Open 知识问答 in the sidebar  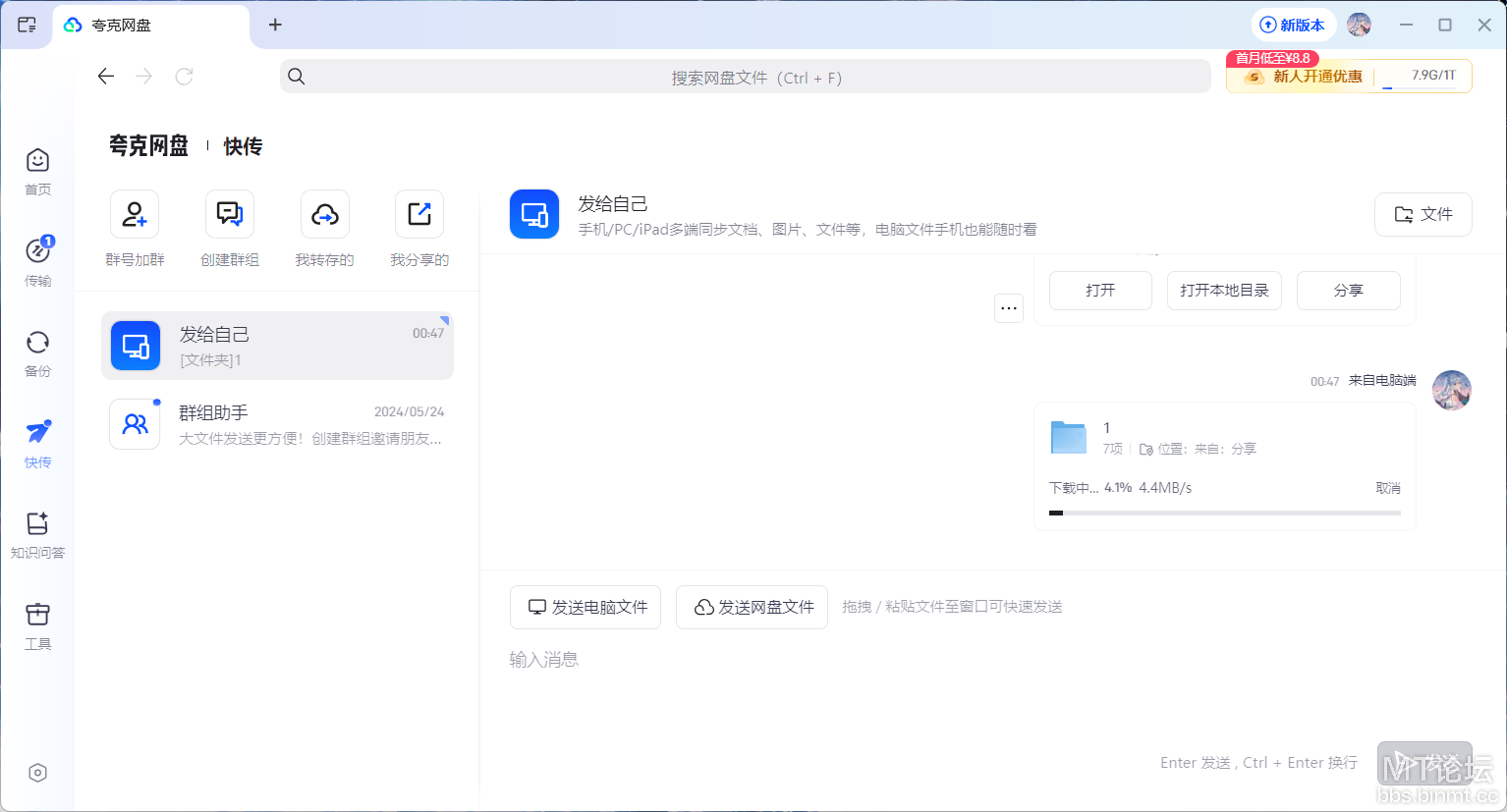(x=37, y=534)
